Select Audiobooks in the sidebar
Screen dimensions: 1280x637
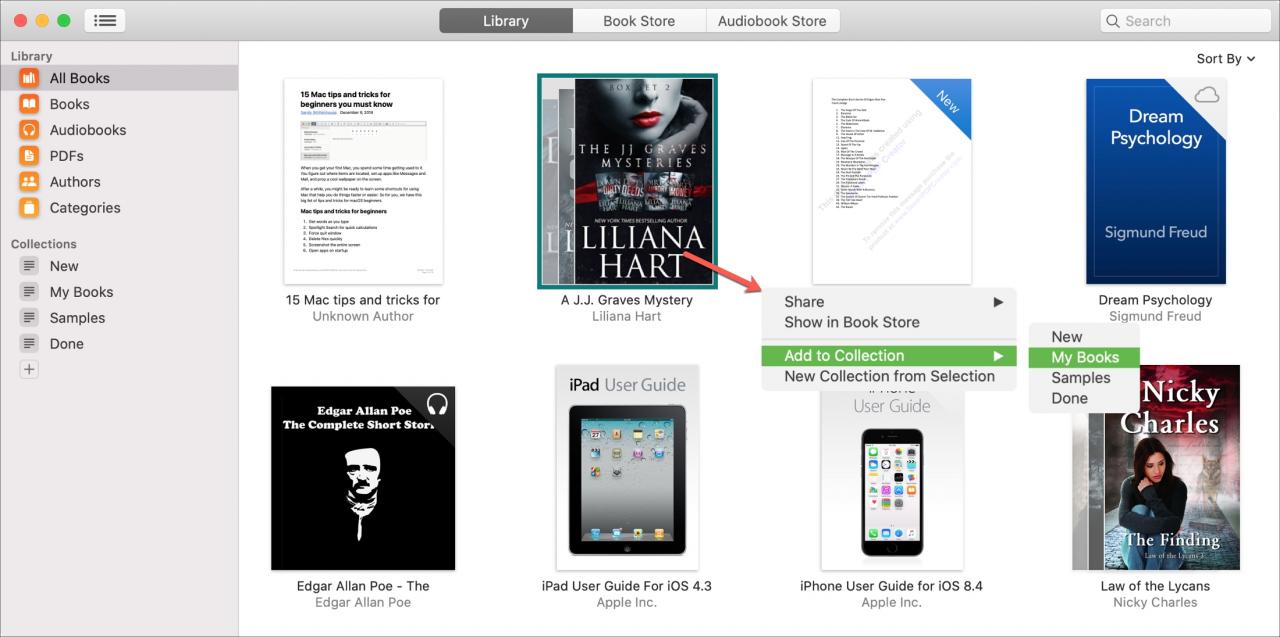119,130
